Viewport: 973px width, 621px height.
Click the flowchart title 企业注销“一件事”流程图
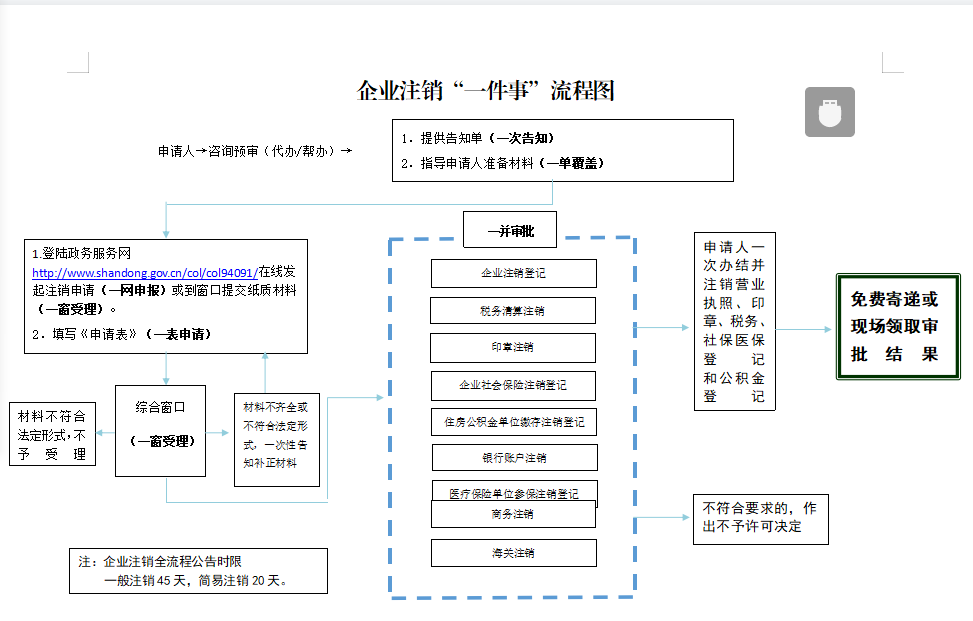pyautogui.click(x=485, y=91)
